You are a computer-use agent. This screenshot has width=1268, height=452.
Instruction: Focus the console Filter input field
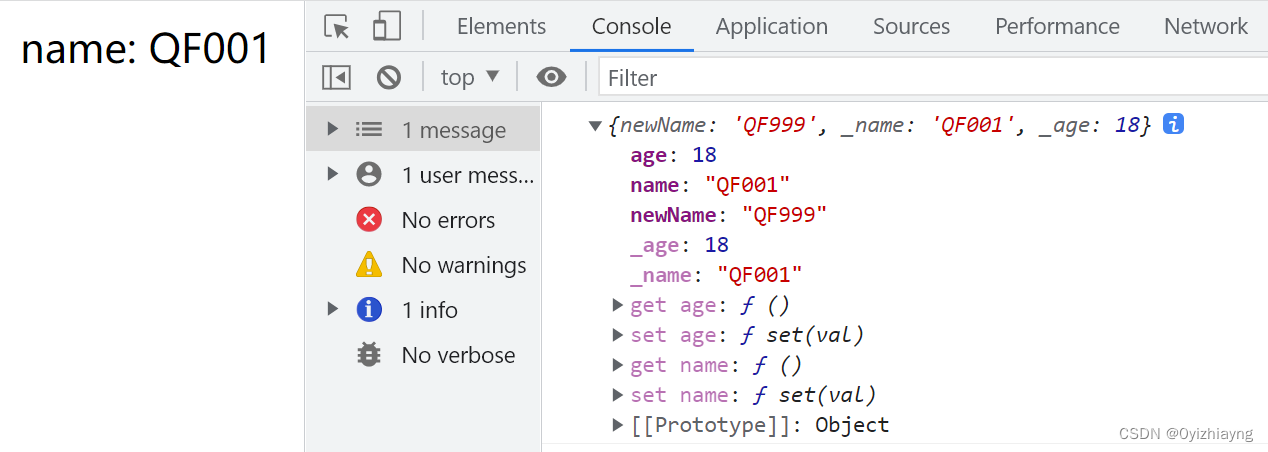[933, 77]
